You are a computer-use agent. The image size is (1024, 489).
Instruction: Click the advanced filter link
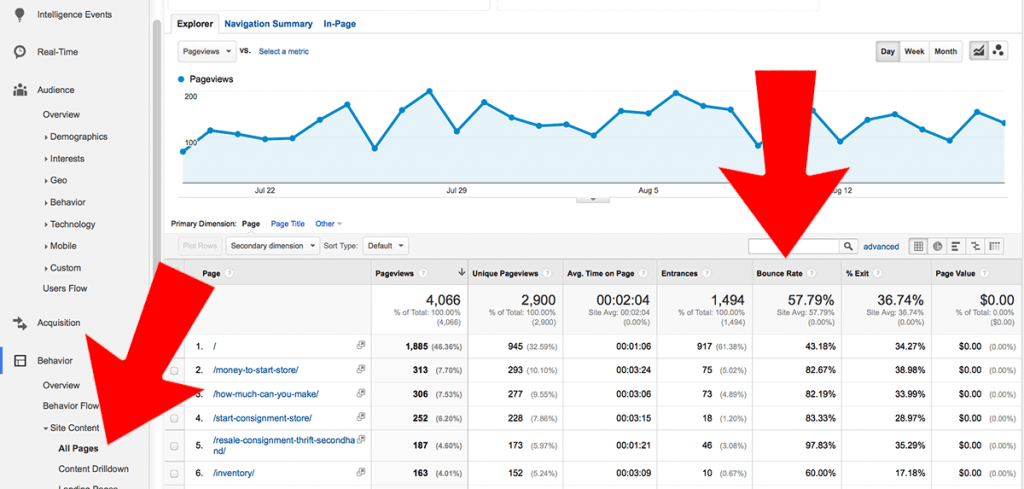[881, 246]
